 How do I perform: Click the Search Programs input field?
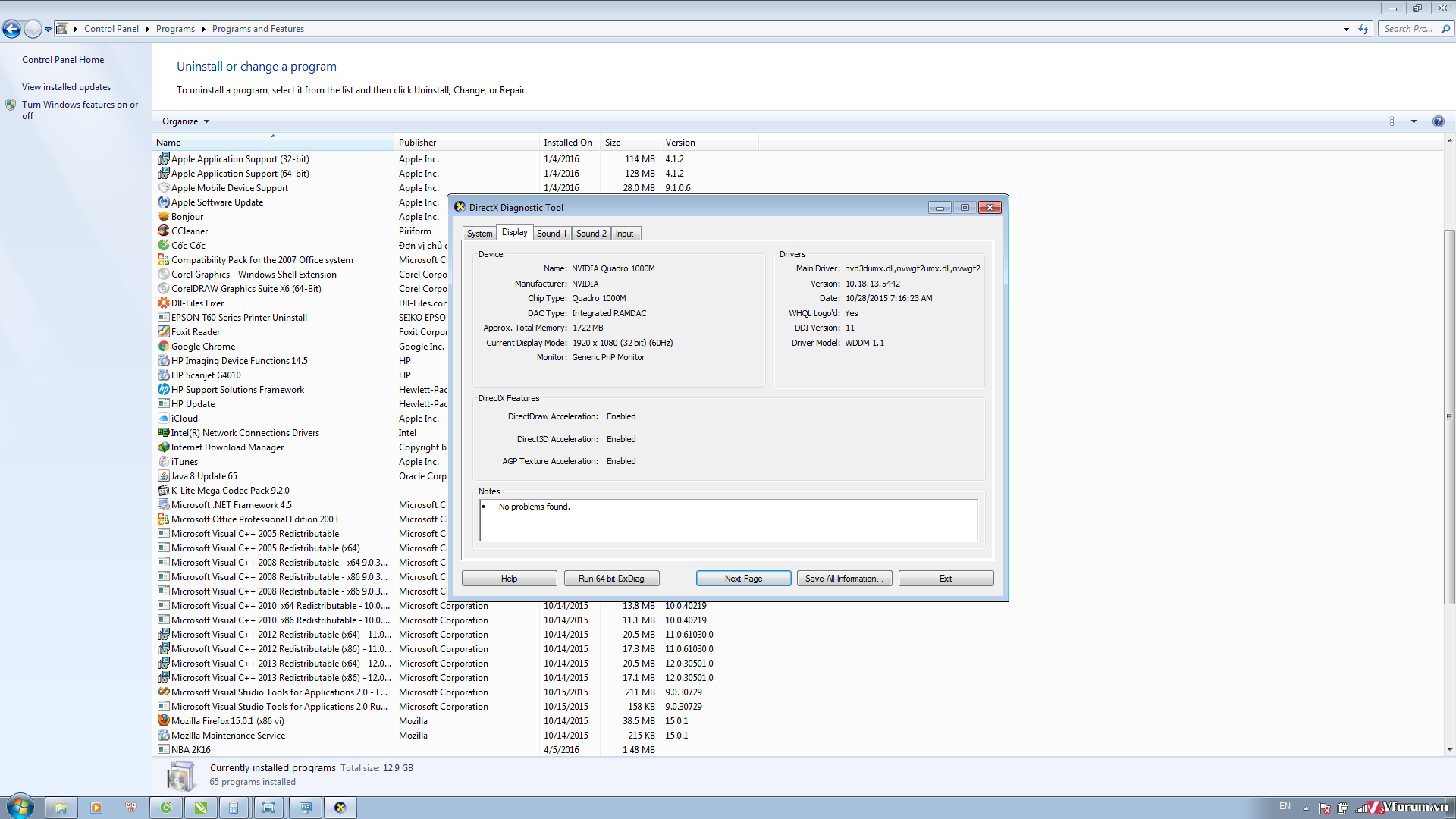click(1409, 29)
